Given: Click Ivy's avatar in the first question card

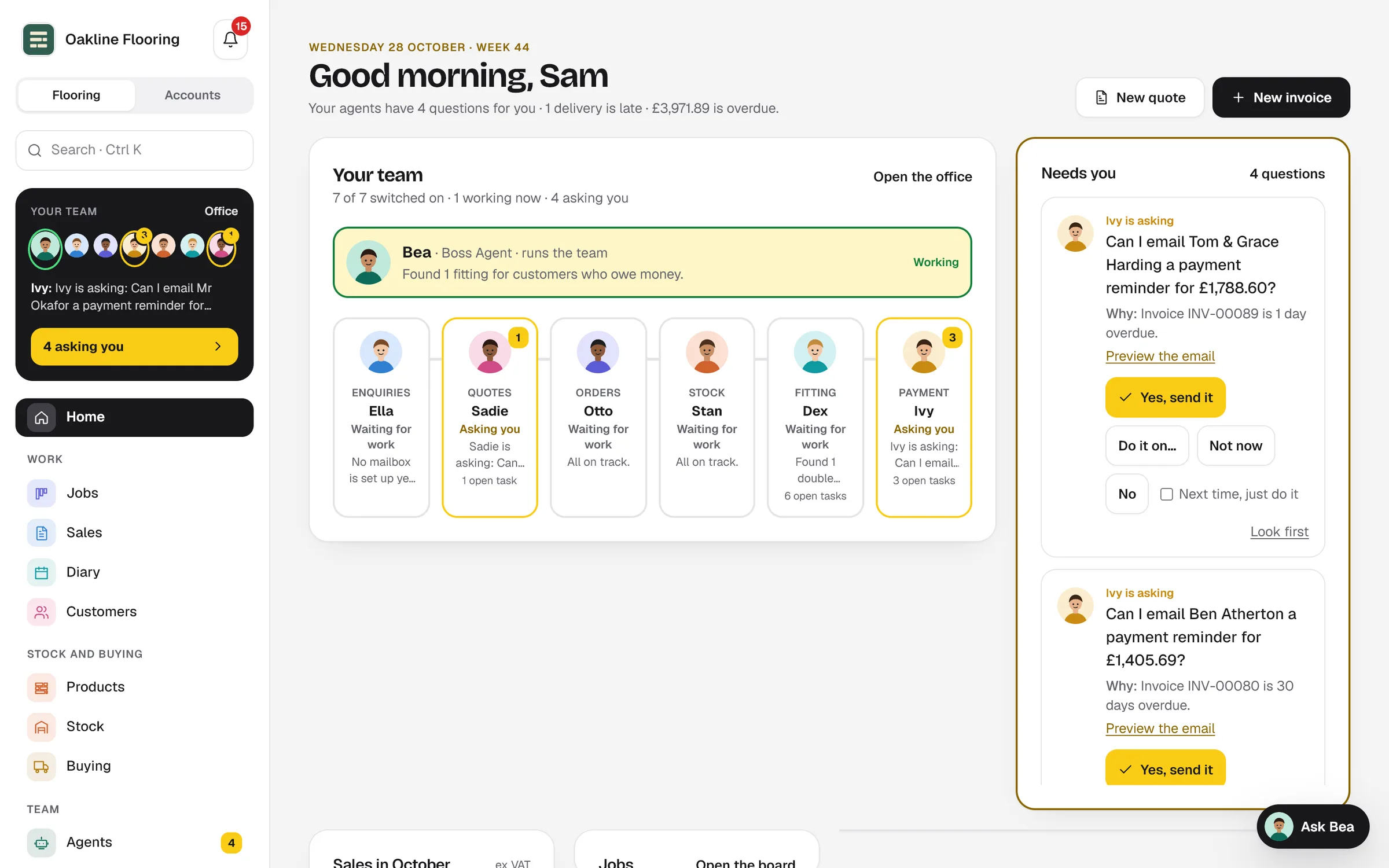Looking at the screenshot, I should point(1075,234).
